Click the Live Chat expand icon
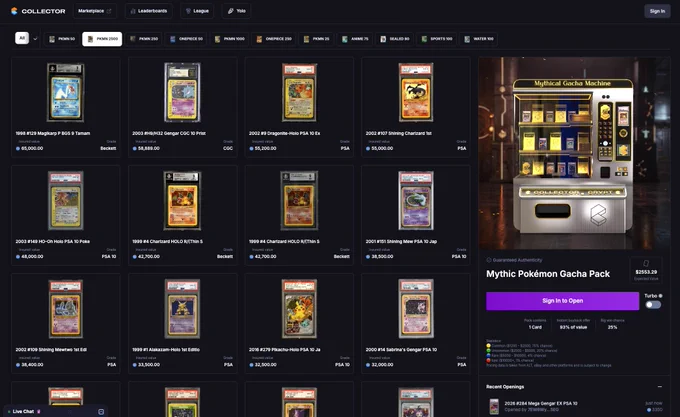The image size is (680, 417). [x=101, y=412]
